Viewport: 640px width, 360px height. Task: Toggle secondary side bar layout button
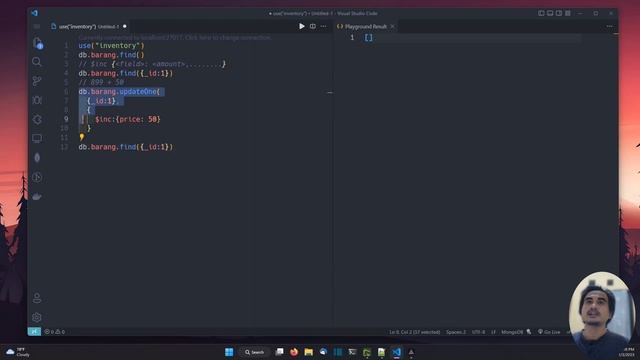click(559, 13)
